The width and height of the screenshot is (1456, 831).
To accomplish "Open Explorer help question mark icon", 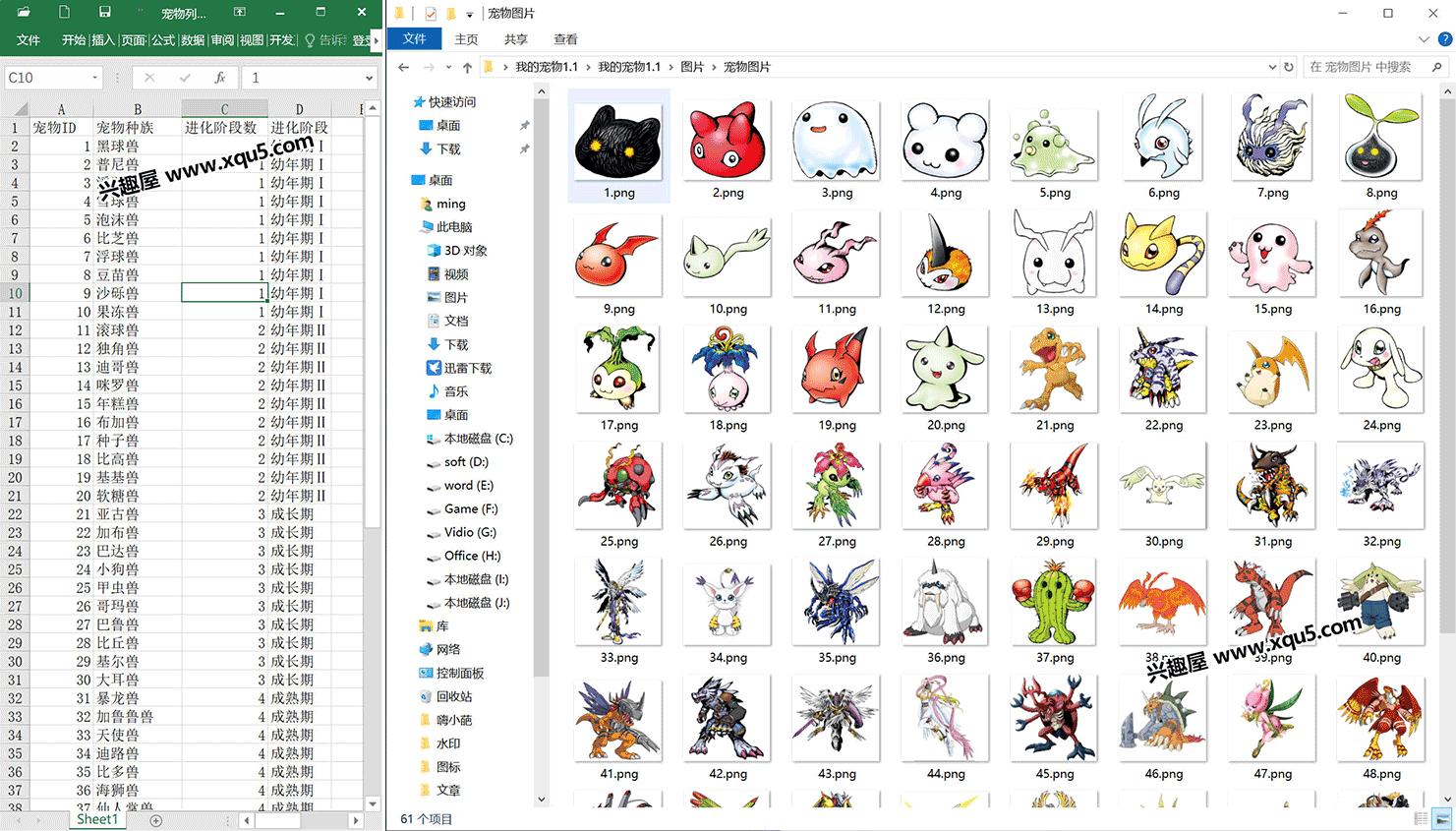I will click(1444, 39).
